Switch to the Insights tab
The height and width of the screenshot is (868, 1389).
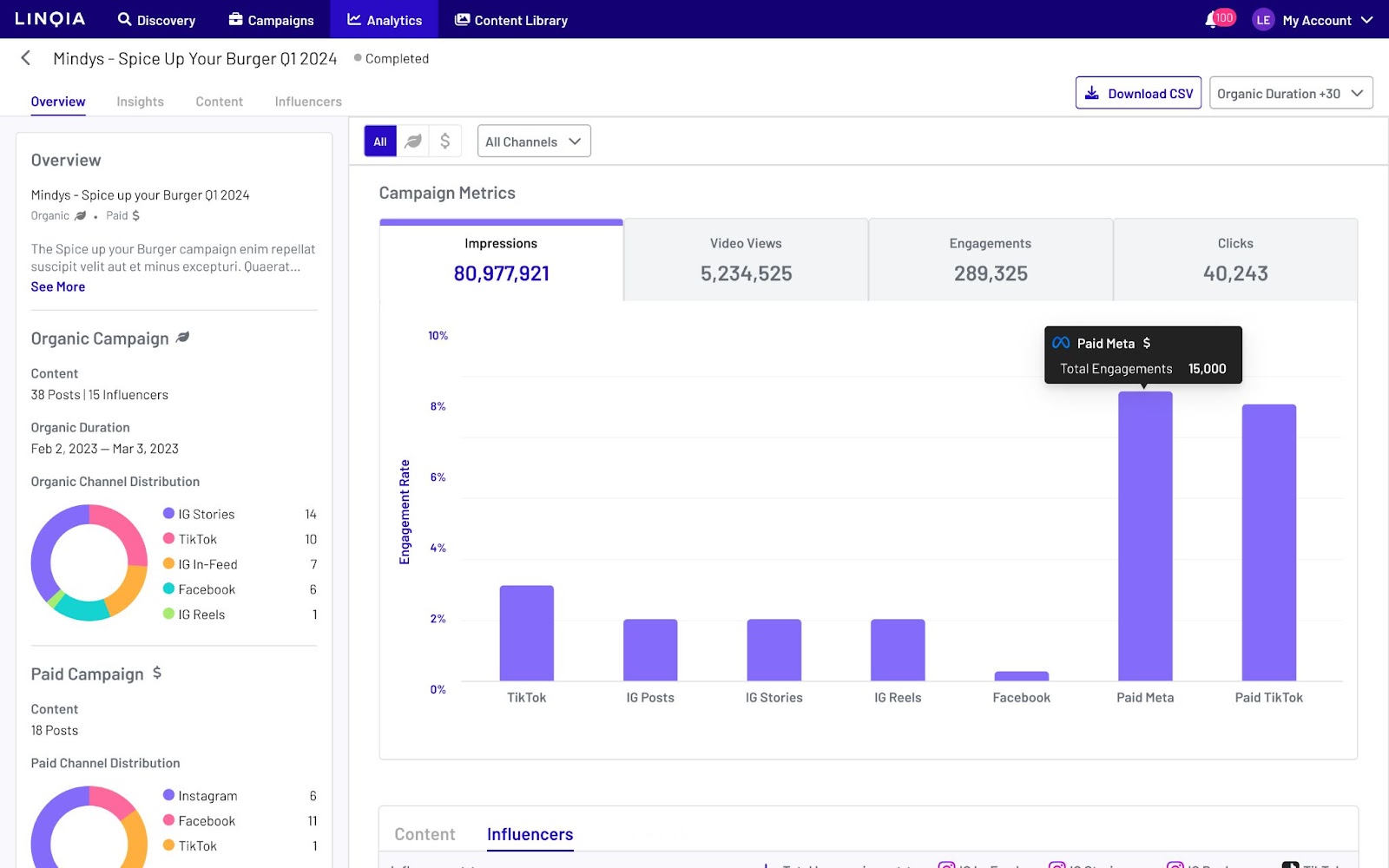pos(140,102)
